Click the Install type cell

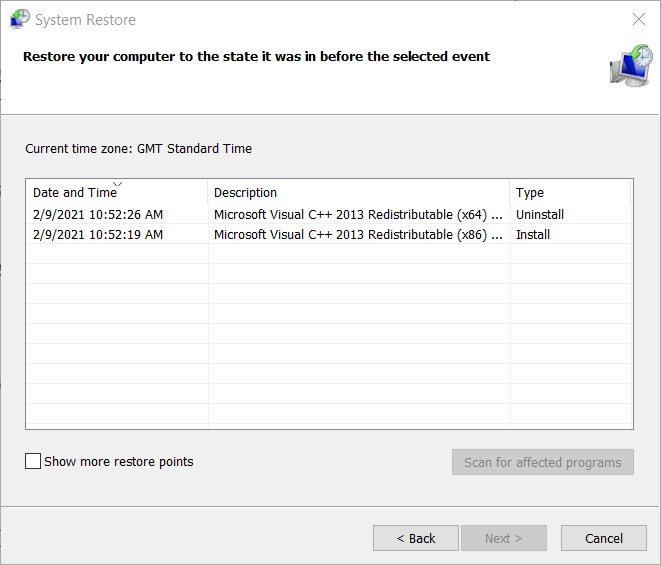click(533, 234)
